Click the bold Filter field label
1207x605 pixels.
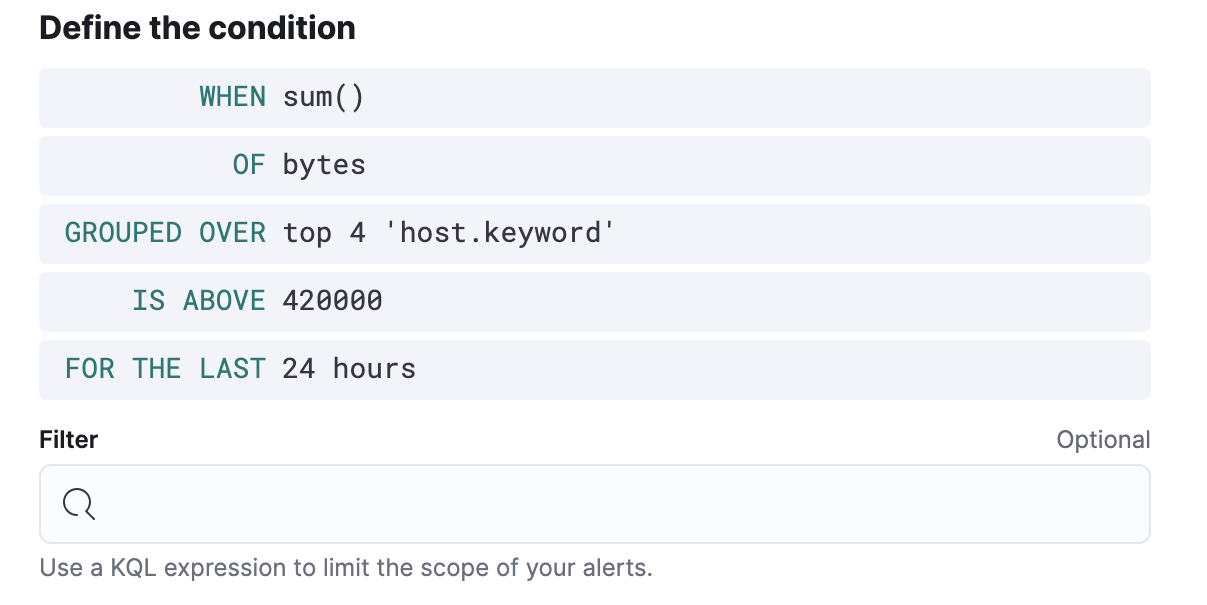click(x=69, y=440)
